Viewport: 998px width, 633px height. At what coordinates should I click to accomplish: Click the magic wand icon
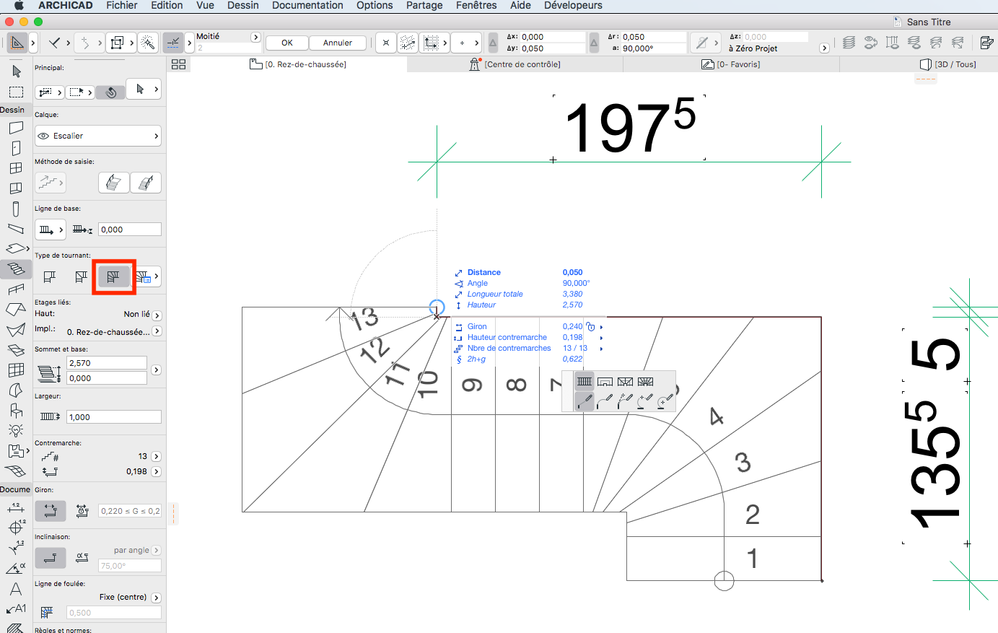pyautogui.click(x=148, y=43)
